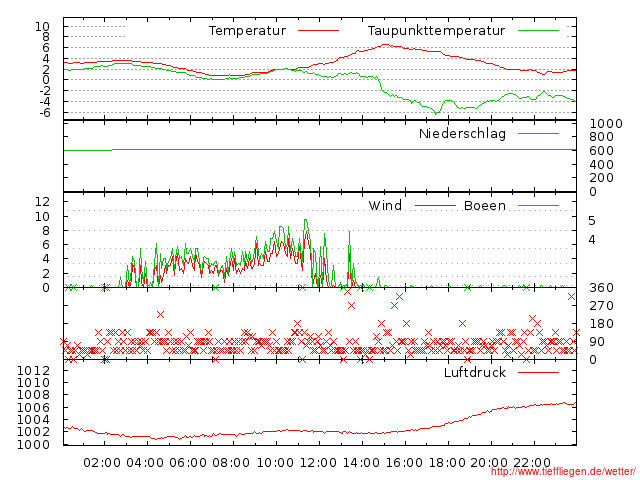The image size is (640, 480).
Task: Click the 14:00 time axis label
Action: pyautogui.click(x=361, y=463)
